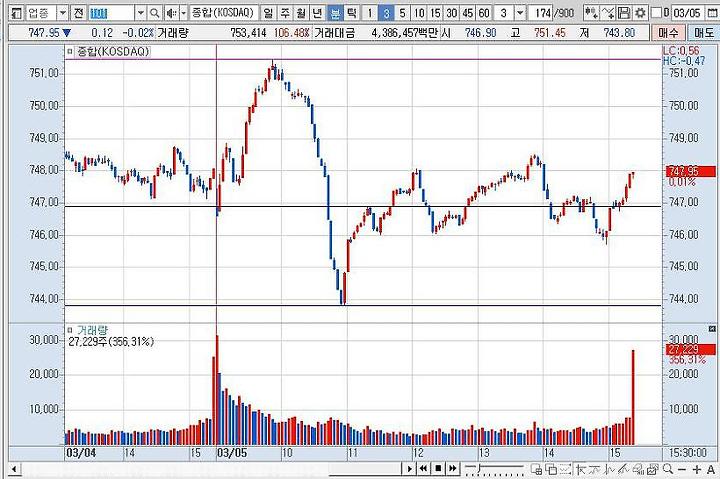Click the speaker sound icon
This screenshot has height=479, width=720.
[x=171, y=13]
